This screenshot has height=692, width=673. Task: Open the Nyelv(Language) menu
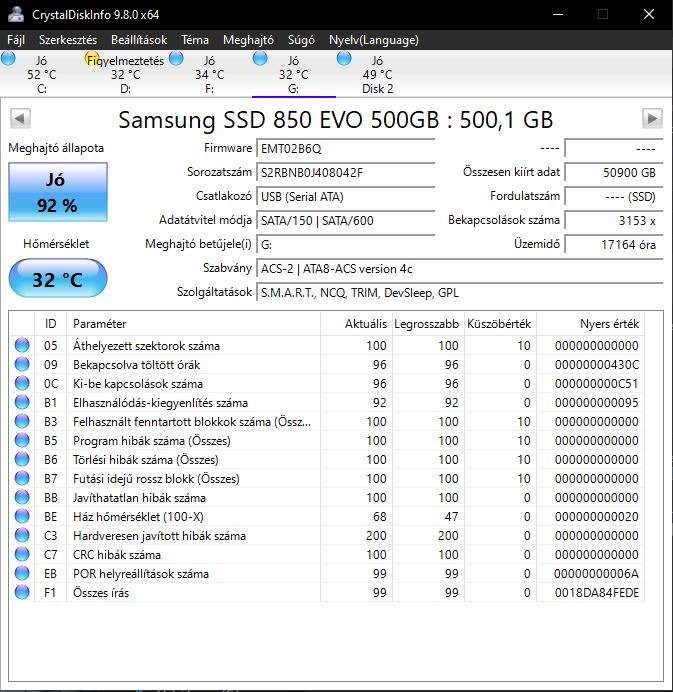(373, 40)
